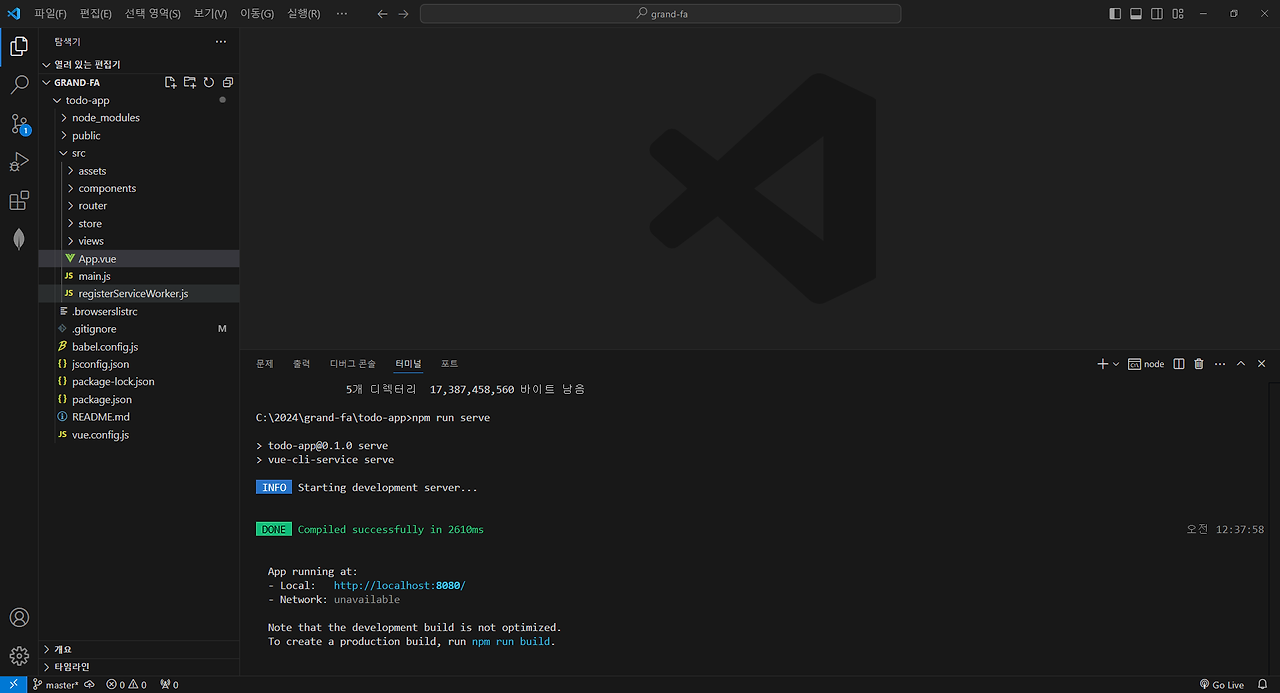The width and height of the screenshot is (1280, 693).
Task: Click master branch in status bar
Action: click(55, 685)
